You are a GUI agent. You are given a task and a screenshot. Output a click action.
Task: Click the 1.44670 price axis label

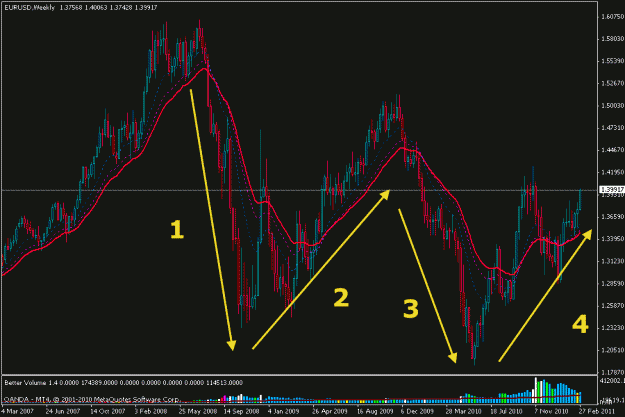tap(612, 150)
